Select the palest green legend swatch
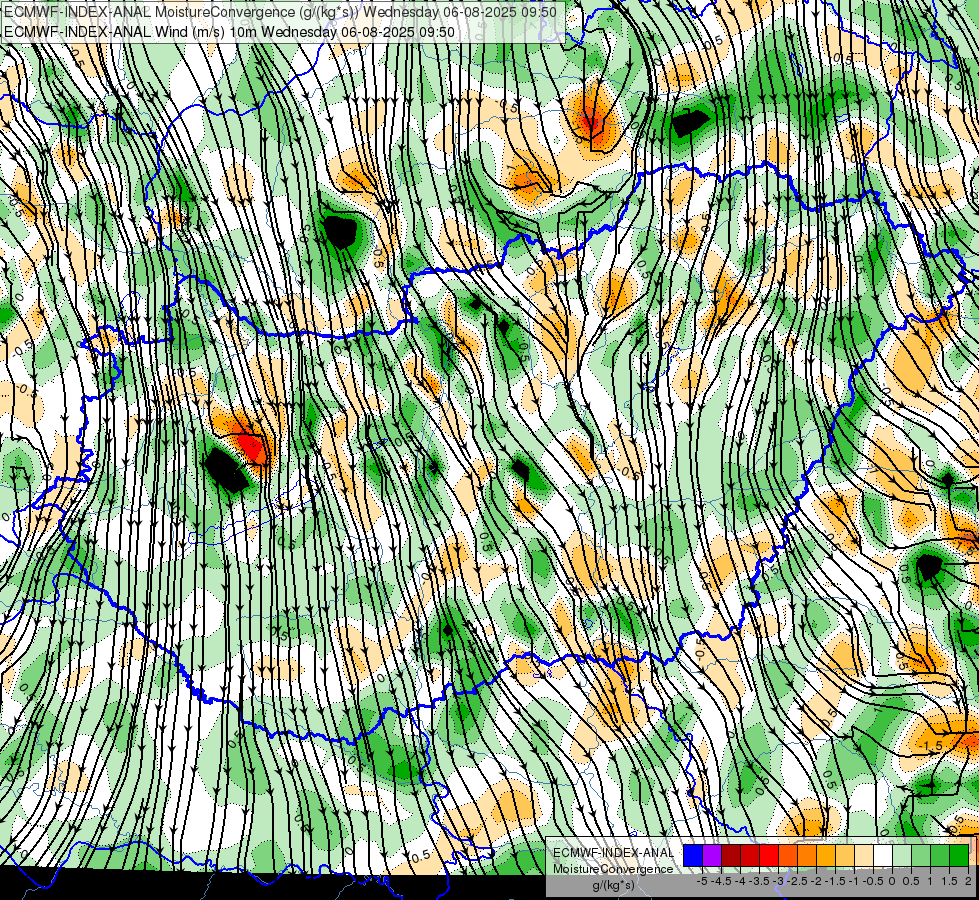The width and height of the screenshot is (979, 900). point(902,855)
